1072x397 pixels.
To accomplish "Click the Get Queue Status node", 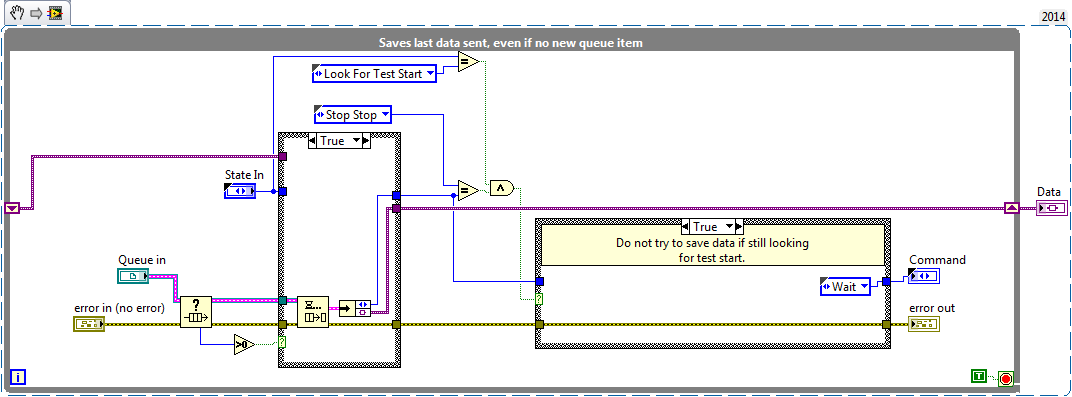I will [196, 312].
